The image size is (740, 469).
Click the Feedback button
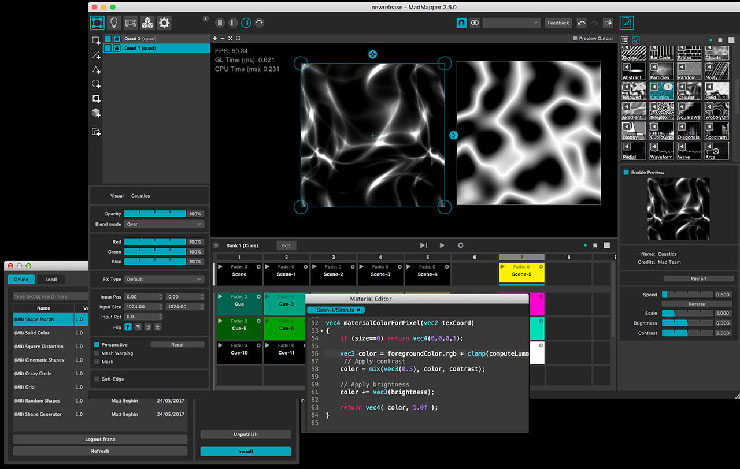[558, 23]
